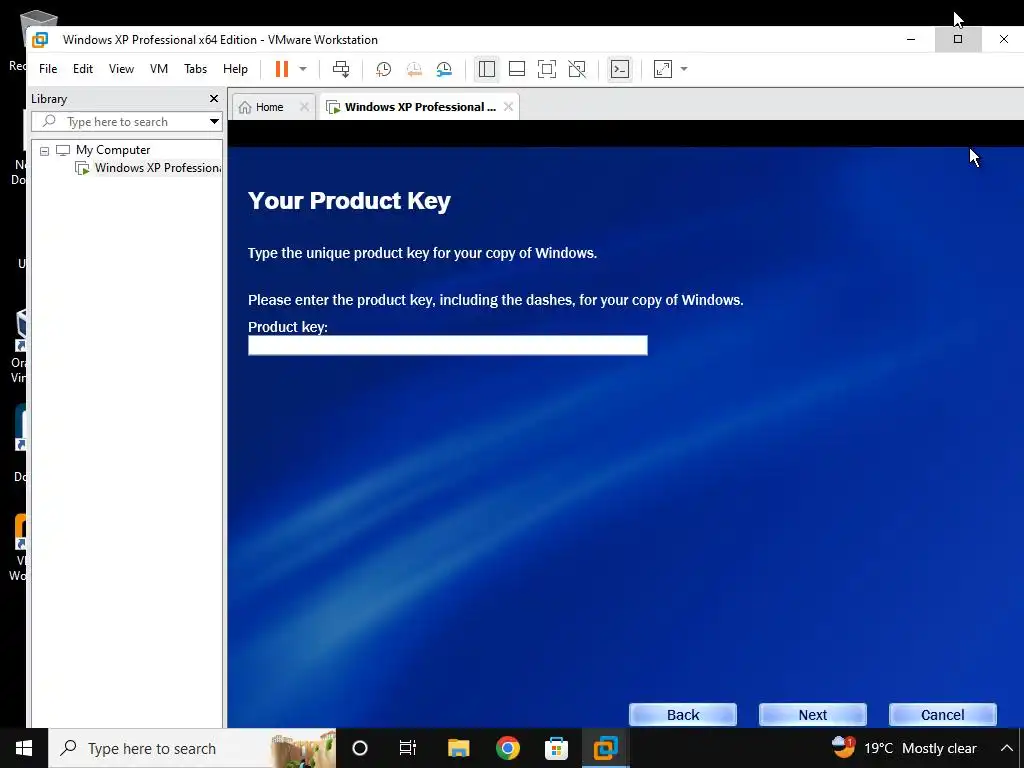Open the Tabs menu

195,69
